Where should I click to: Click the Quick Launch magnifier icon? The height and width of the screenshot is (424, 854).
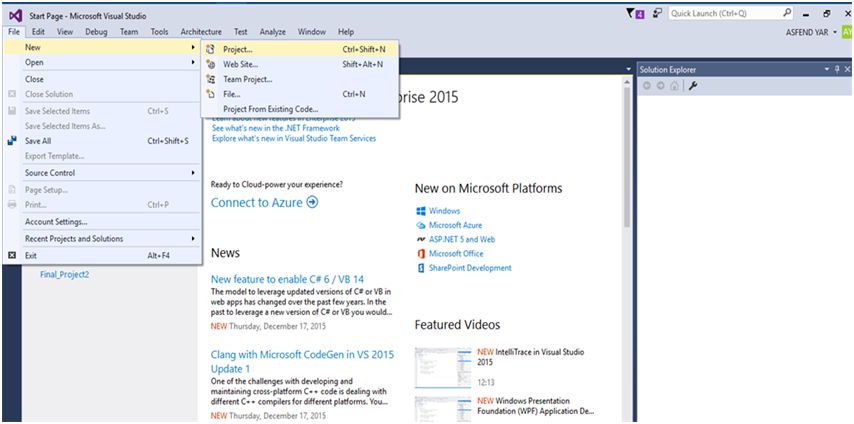[787, 13]
